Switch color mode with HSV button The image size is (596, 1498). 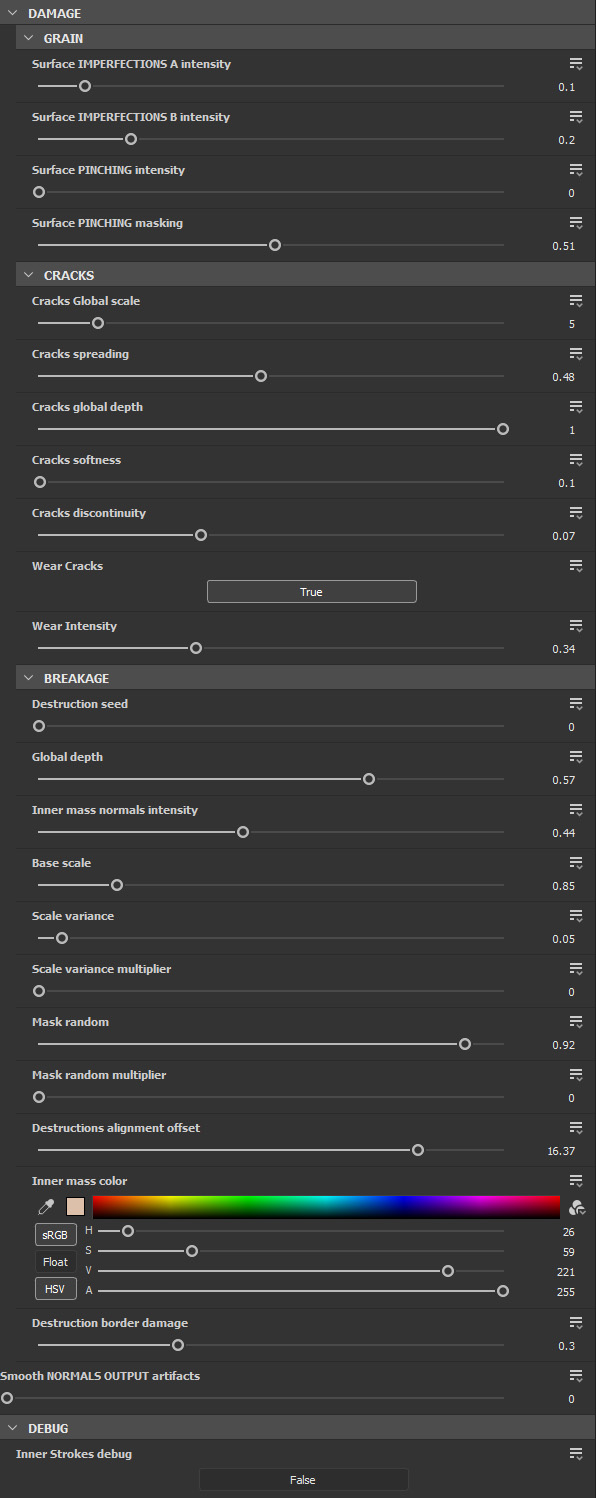point(56,1289)
